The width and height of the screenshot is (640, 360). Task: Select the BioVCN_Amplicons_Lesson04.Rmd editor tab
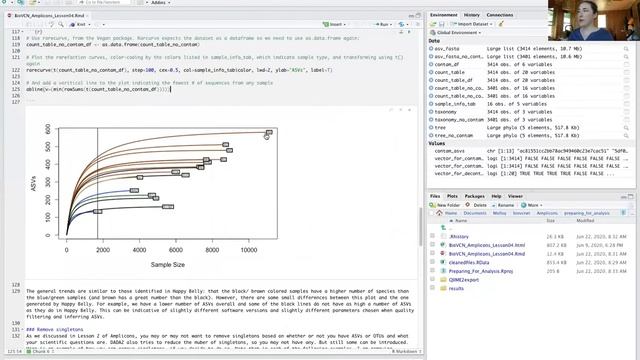pos(48,16)
